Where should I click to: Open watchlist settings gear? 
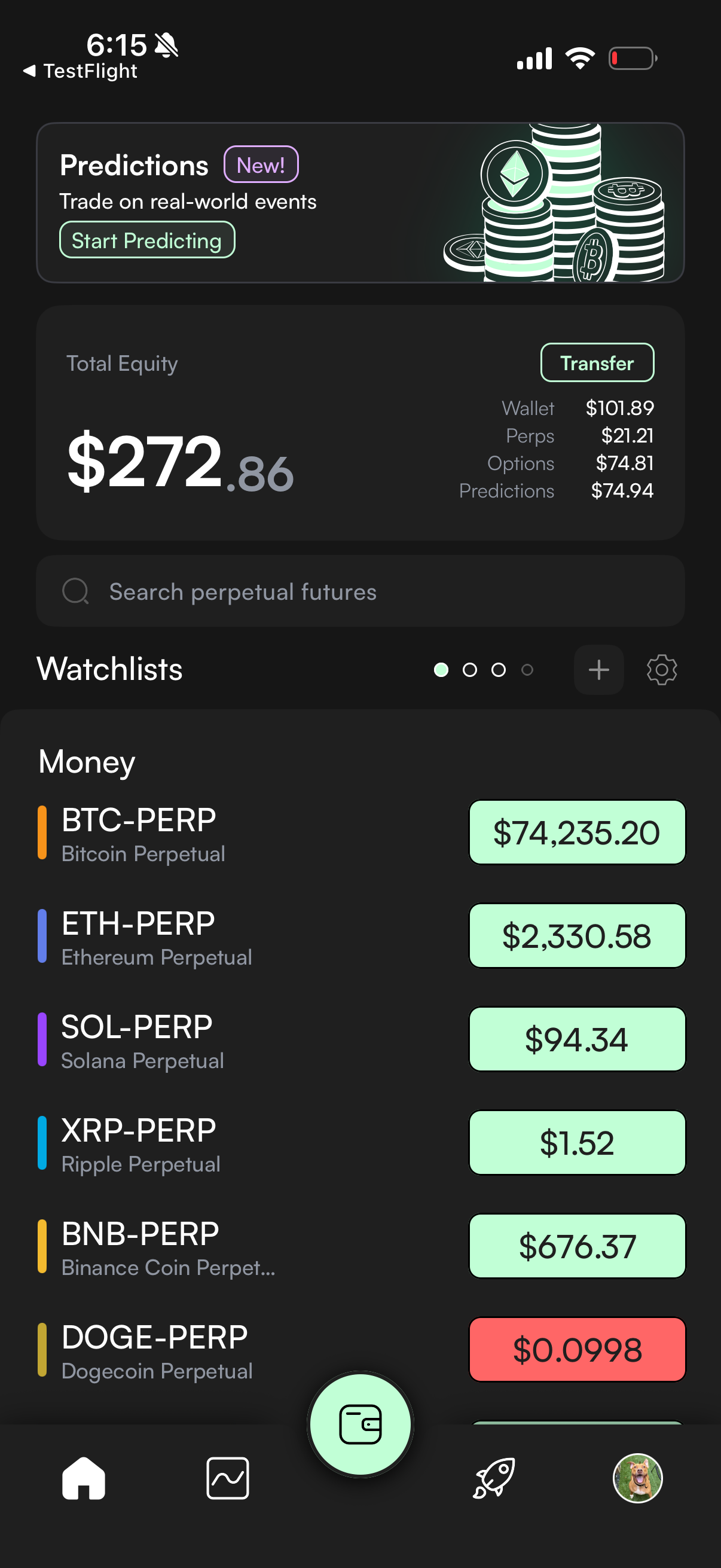(x=661, y=670)
